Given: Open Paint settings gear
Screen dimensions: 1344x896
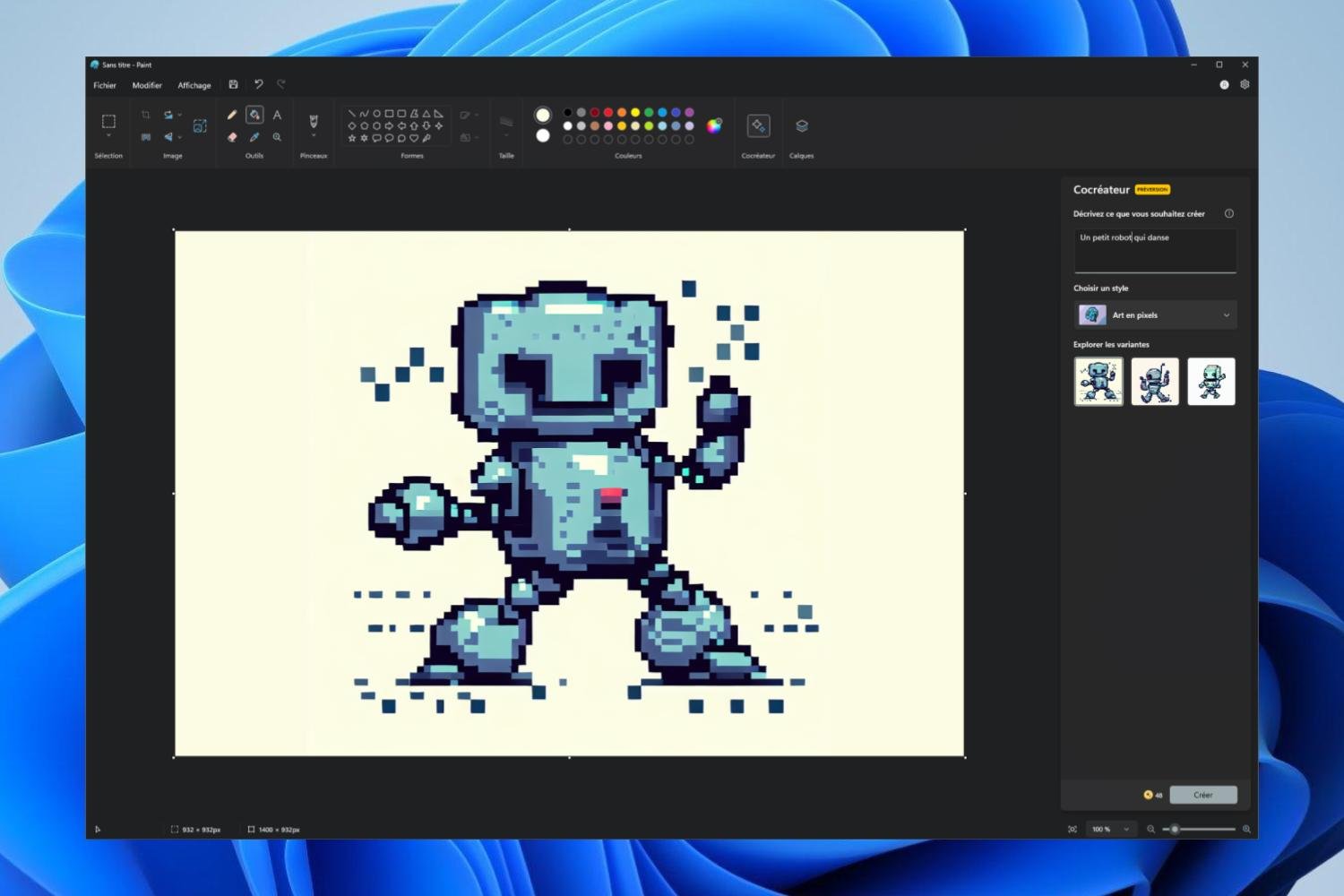Looking at the screenshot, I should (x=1245, y=84).
